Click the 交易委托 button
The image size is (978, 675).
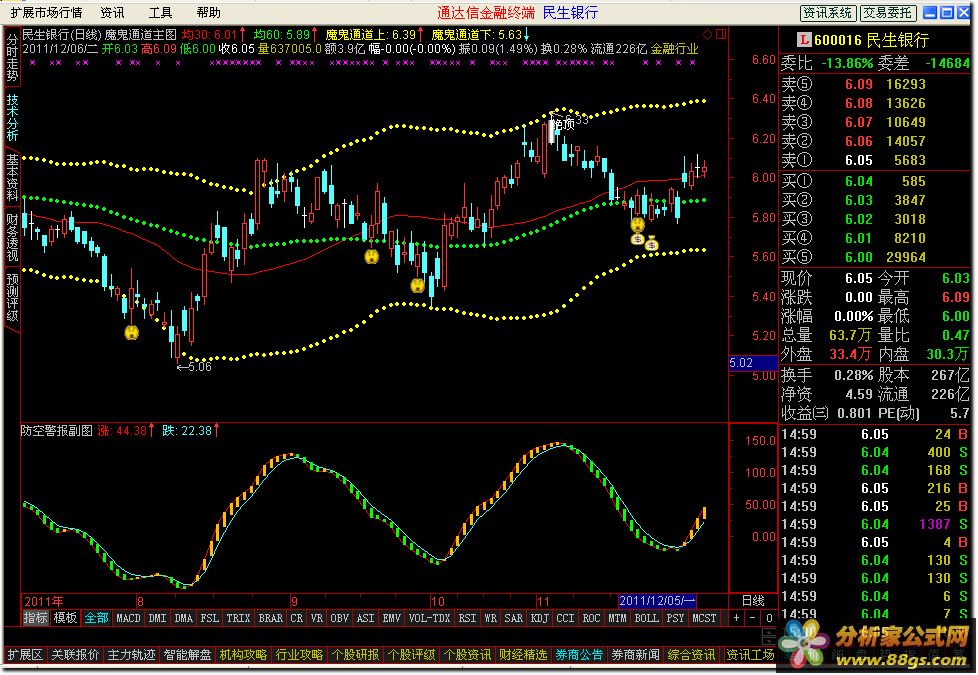[x=888, y=12]
